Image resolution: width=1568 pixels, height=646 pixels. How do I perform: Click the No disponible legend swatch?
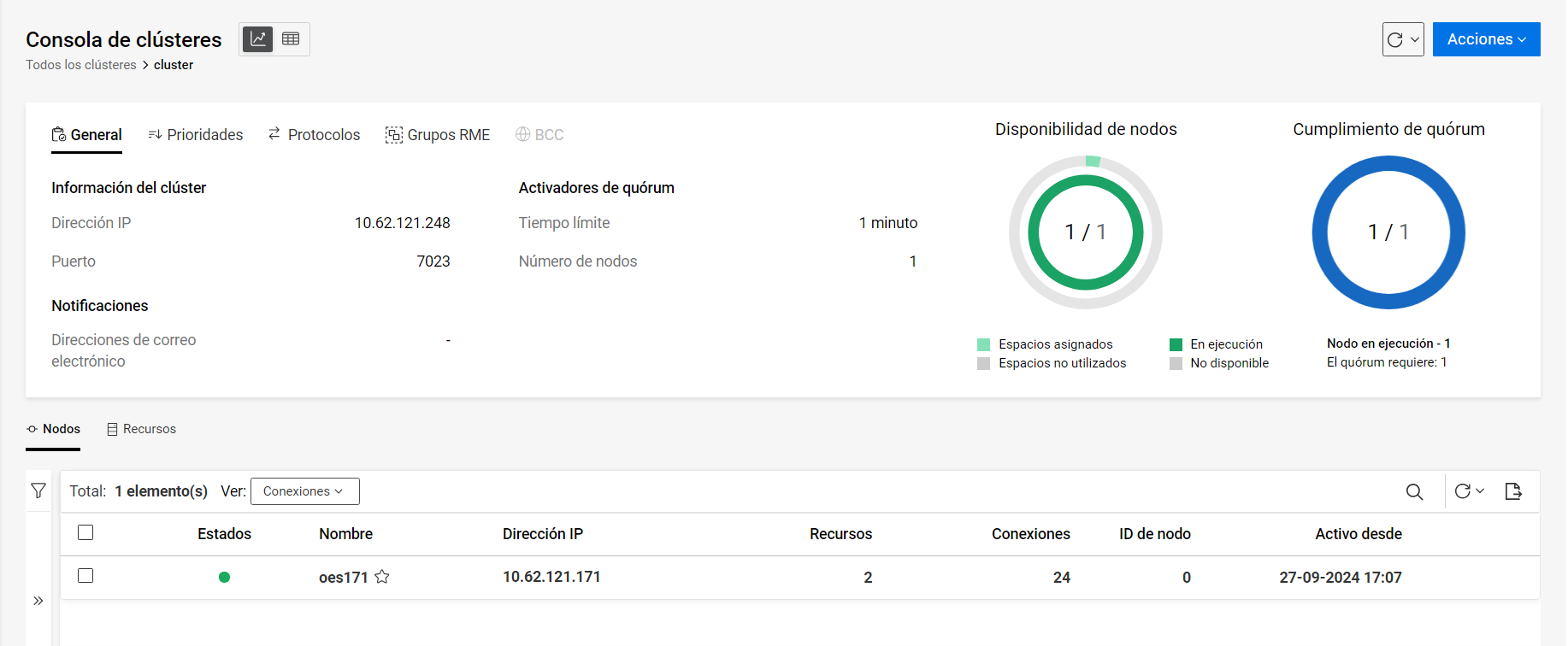coord(1176,363)
